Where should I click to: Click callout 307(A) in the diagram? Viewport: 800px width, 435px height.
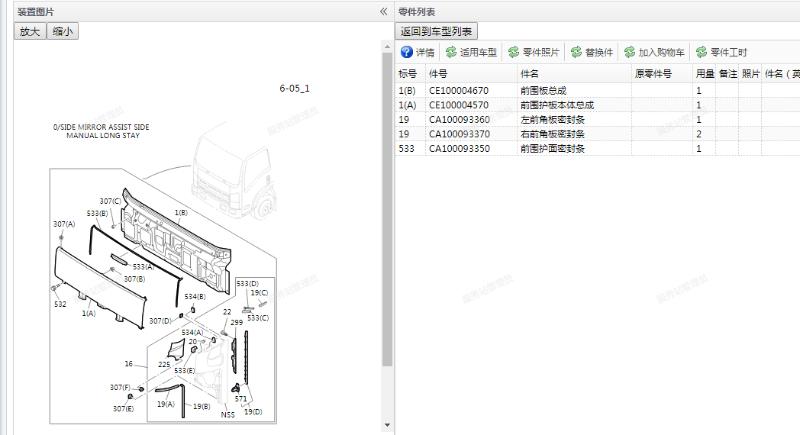64,224
